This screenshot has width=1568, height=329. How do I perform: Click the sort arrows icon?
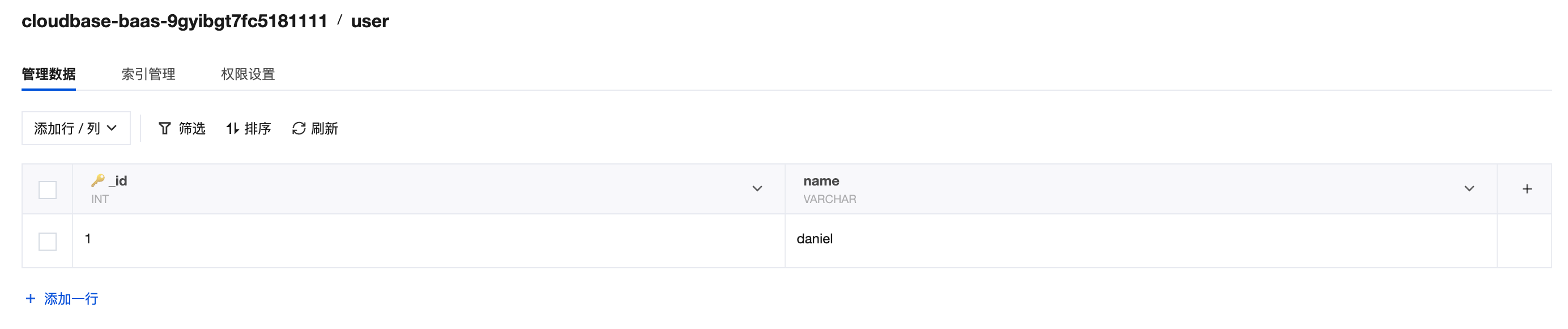coord(232,129)
